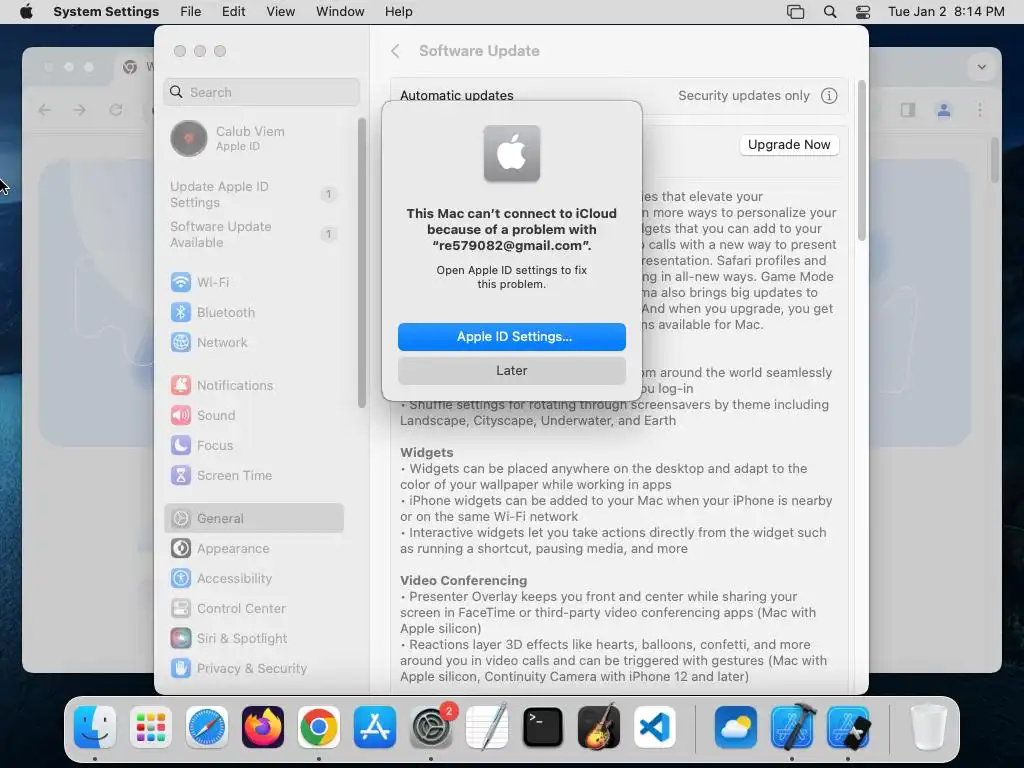
Task: Switch to Google Chrome in Dock
Action: click(x=319, y=727)
